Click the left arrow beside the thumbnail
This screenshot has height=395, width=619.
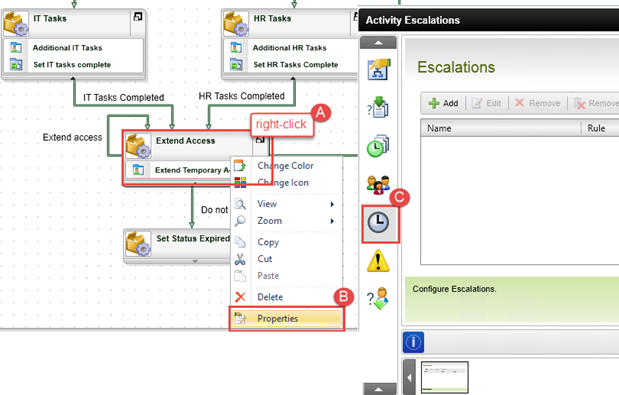tap(409, 377)
